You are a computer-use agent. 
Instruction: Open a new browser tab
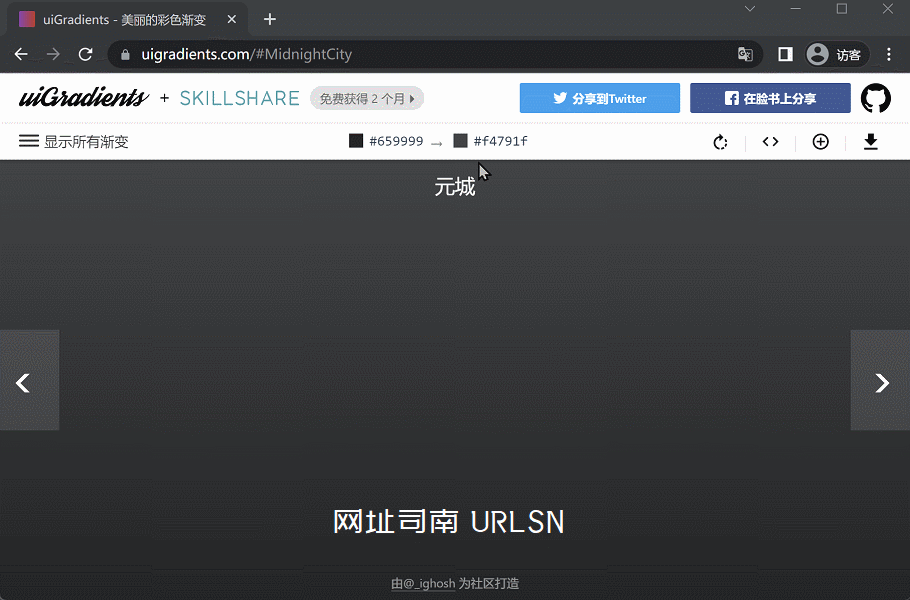[269, 19]
